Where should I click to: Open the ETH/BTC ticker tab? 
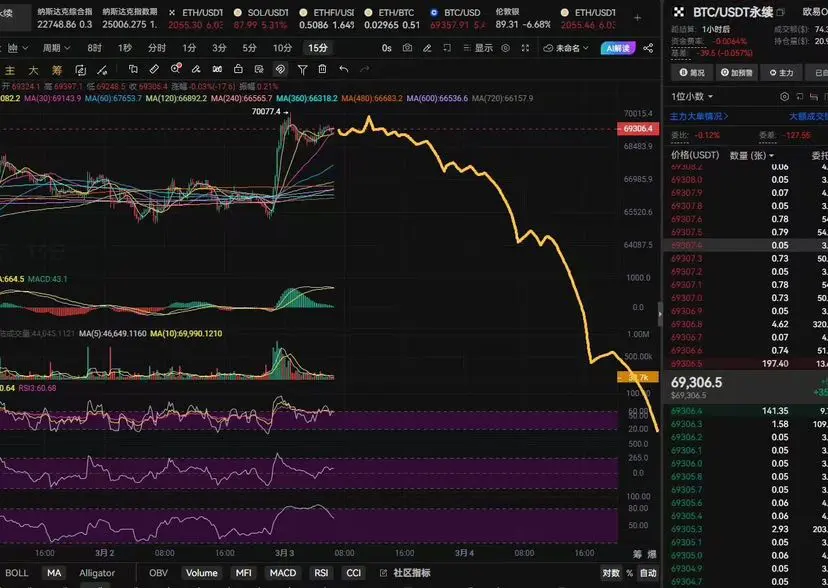click(x=391, y=18)
